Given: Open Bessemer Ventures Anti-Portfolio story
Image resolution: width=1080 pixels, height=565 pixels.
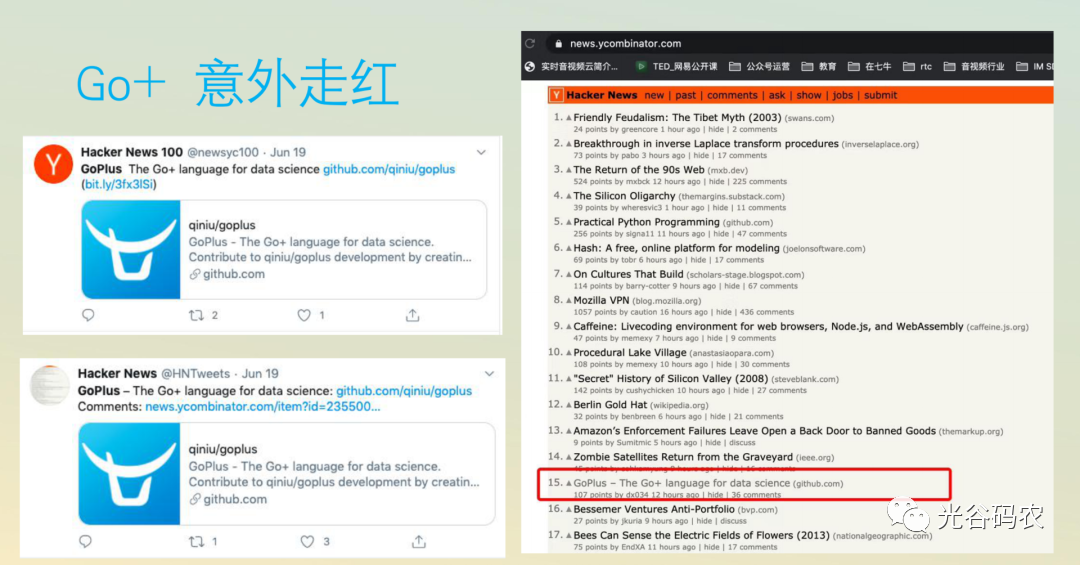Looking at the screenshot, I should point(654,510).
